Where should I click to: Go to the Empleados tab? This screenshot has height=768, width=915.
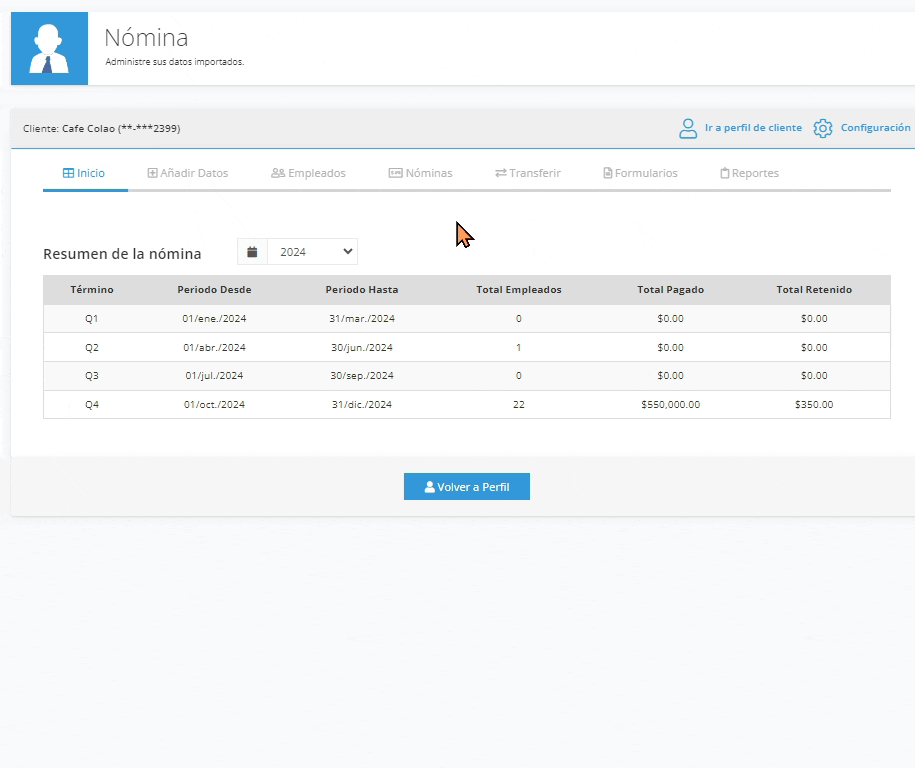(308, 173)
